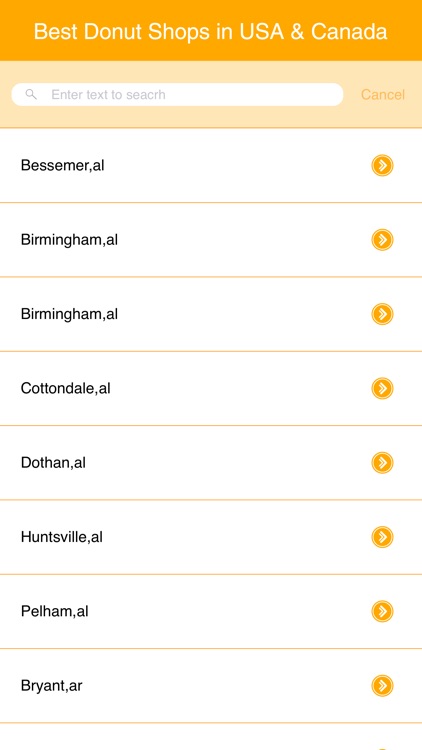Tap the Huntsville,al chevron circle icon
The image size is (422, 750).
pos(382,537)
